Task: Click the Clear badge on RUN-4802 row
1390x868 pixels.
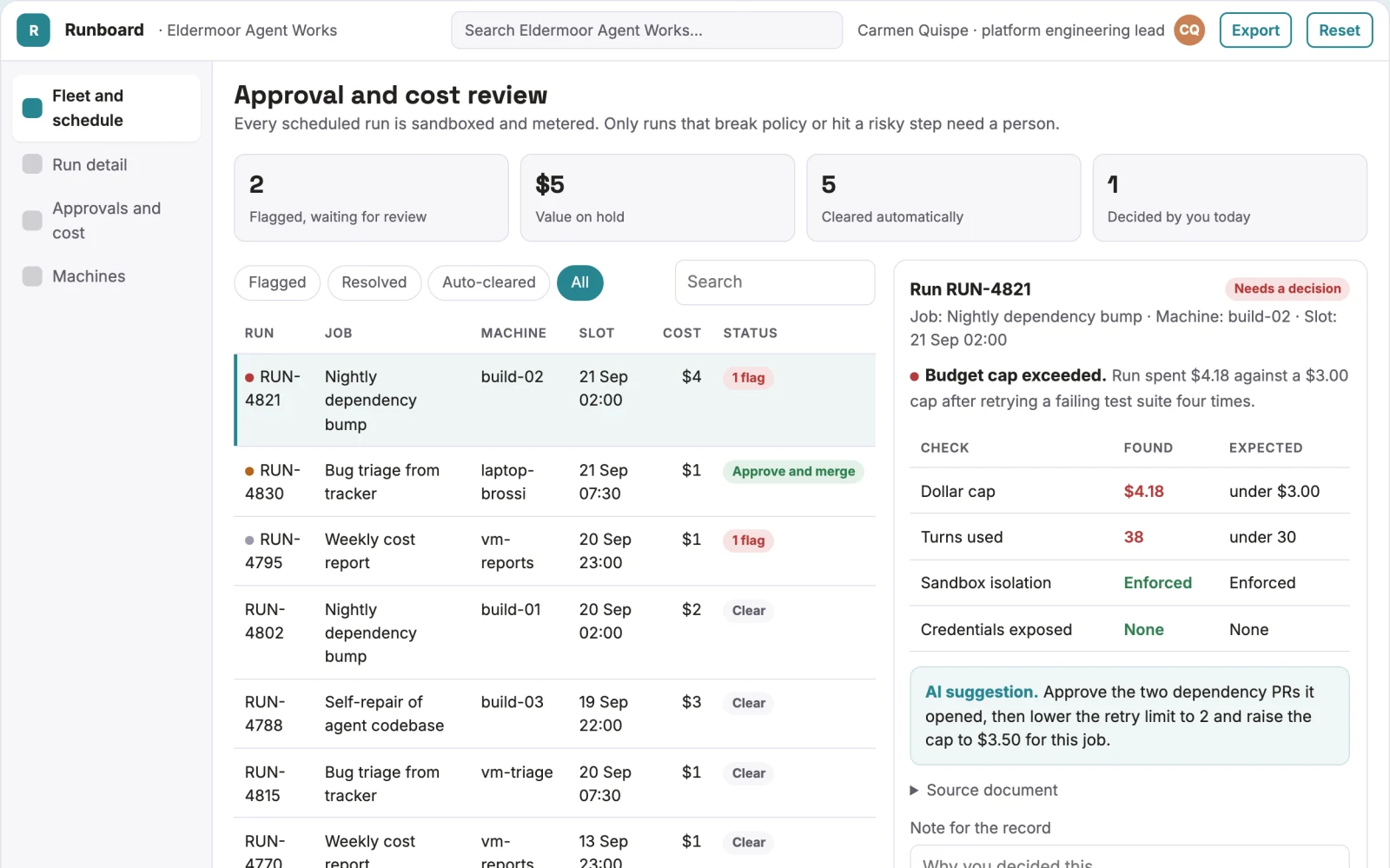Action: [x=748, y=611]
